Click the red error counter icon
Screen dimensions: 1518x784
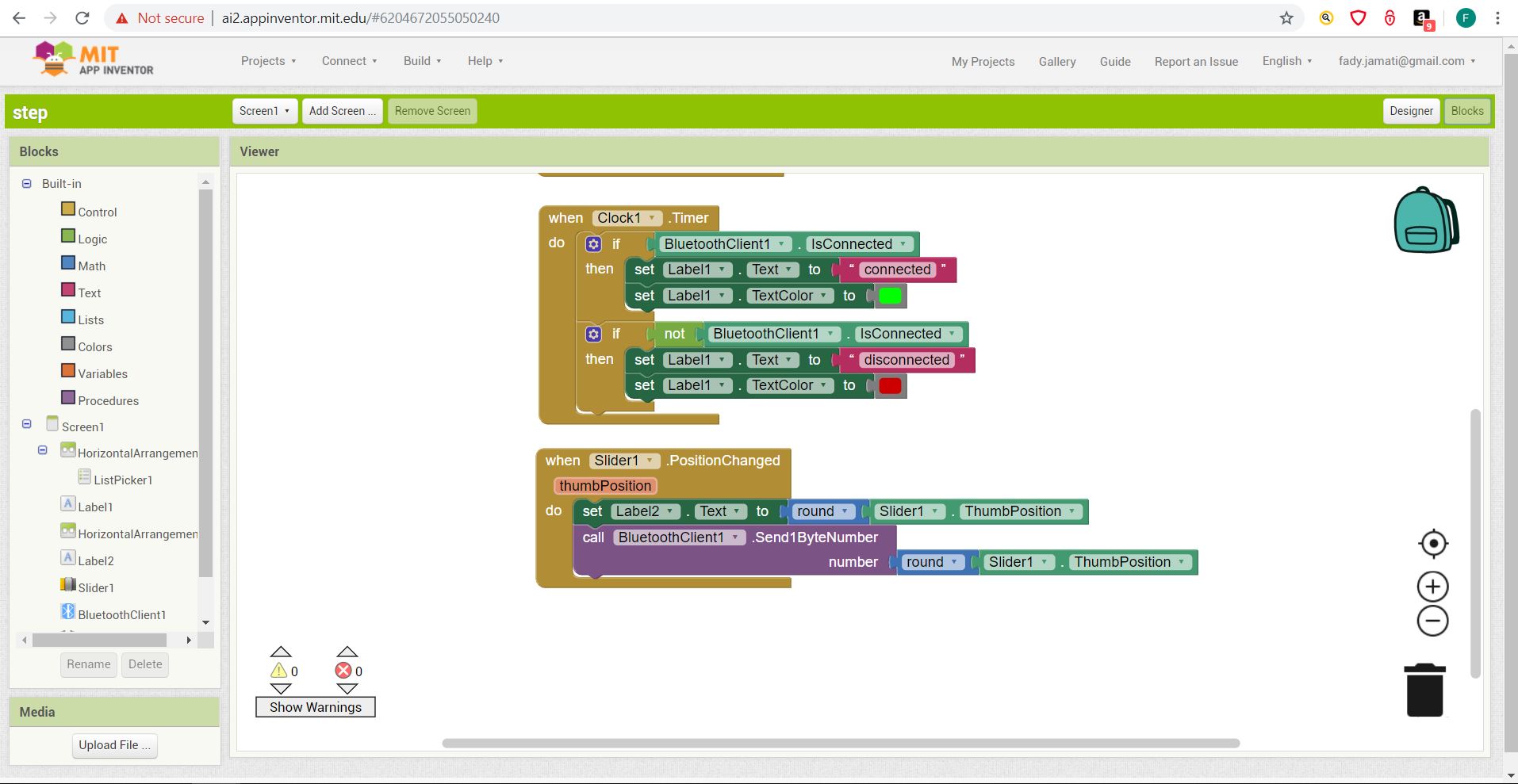pos(343,671)
